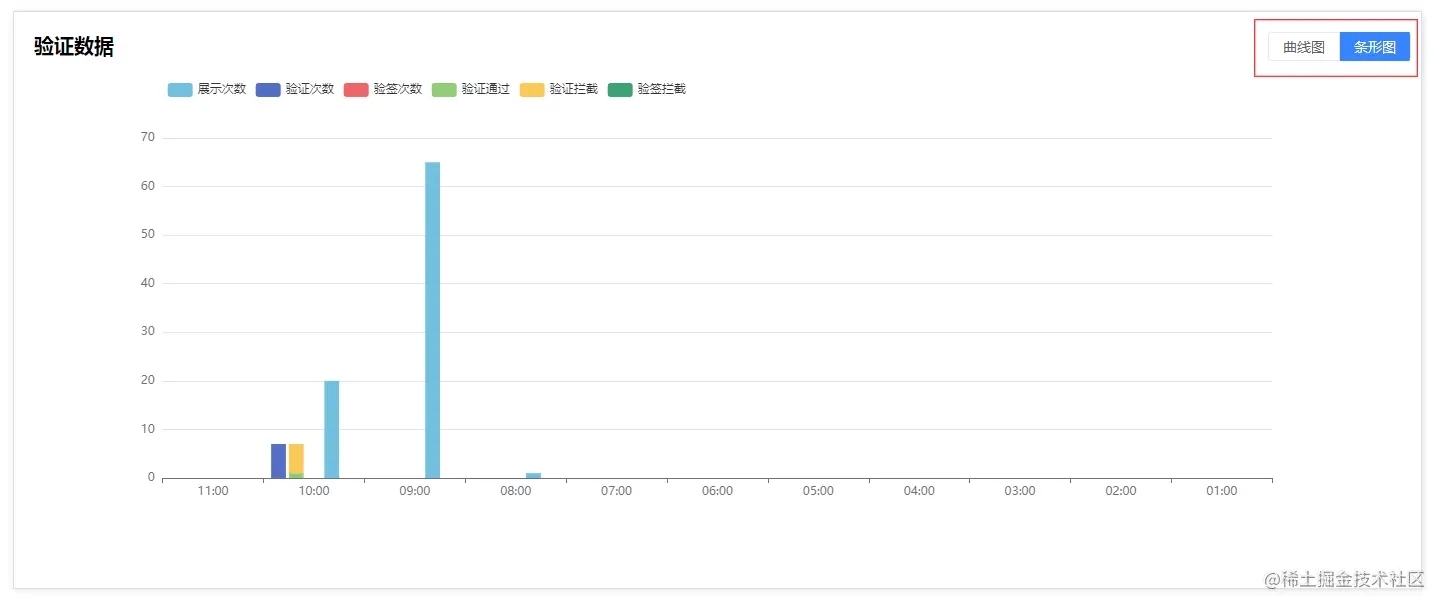Screen dimensions: 1443x608
Task: Click the tall blue bar at 09:00
Action: point(432,320)
